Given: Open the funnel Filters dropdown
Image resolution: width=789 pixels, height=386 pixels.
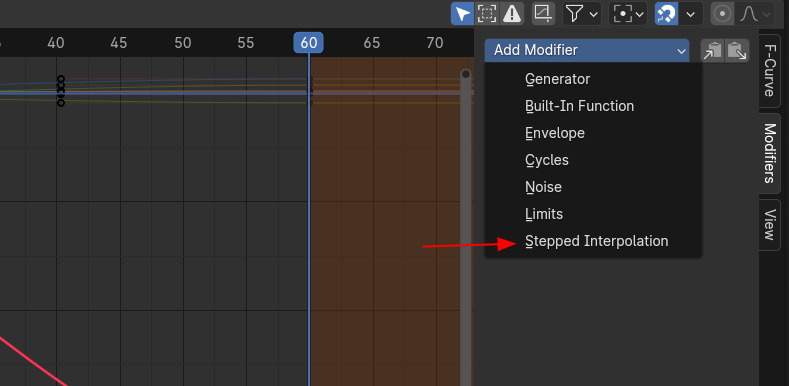Looking at the screenshot, I should [x=581, y=14].
